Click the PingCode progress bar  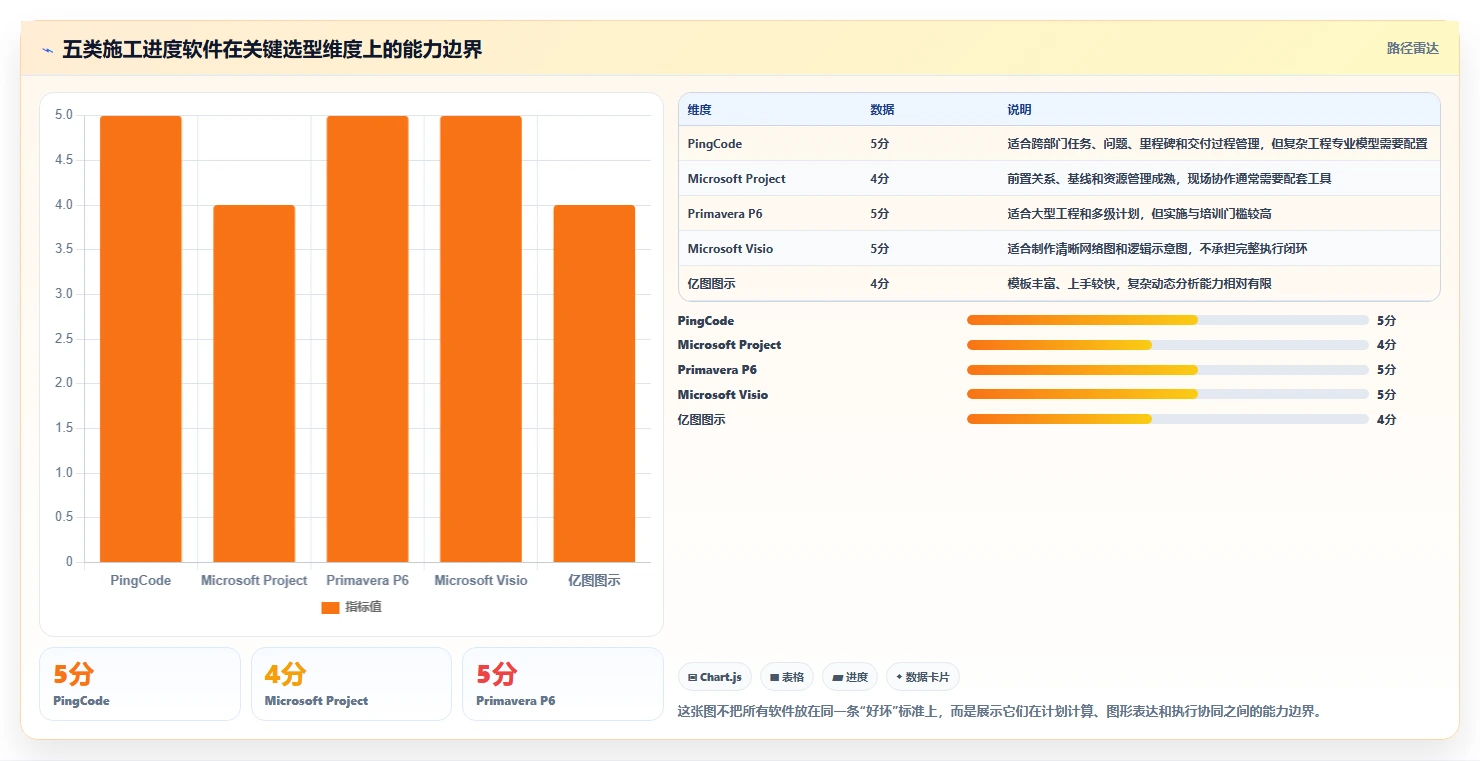(1168, 320)
